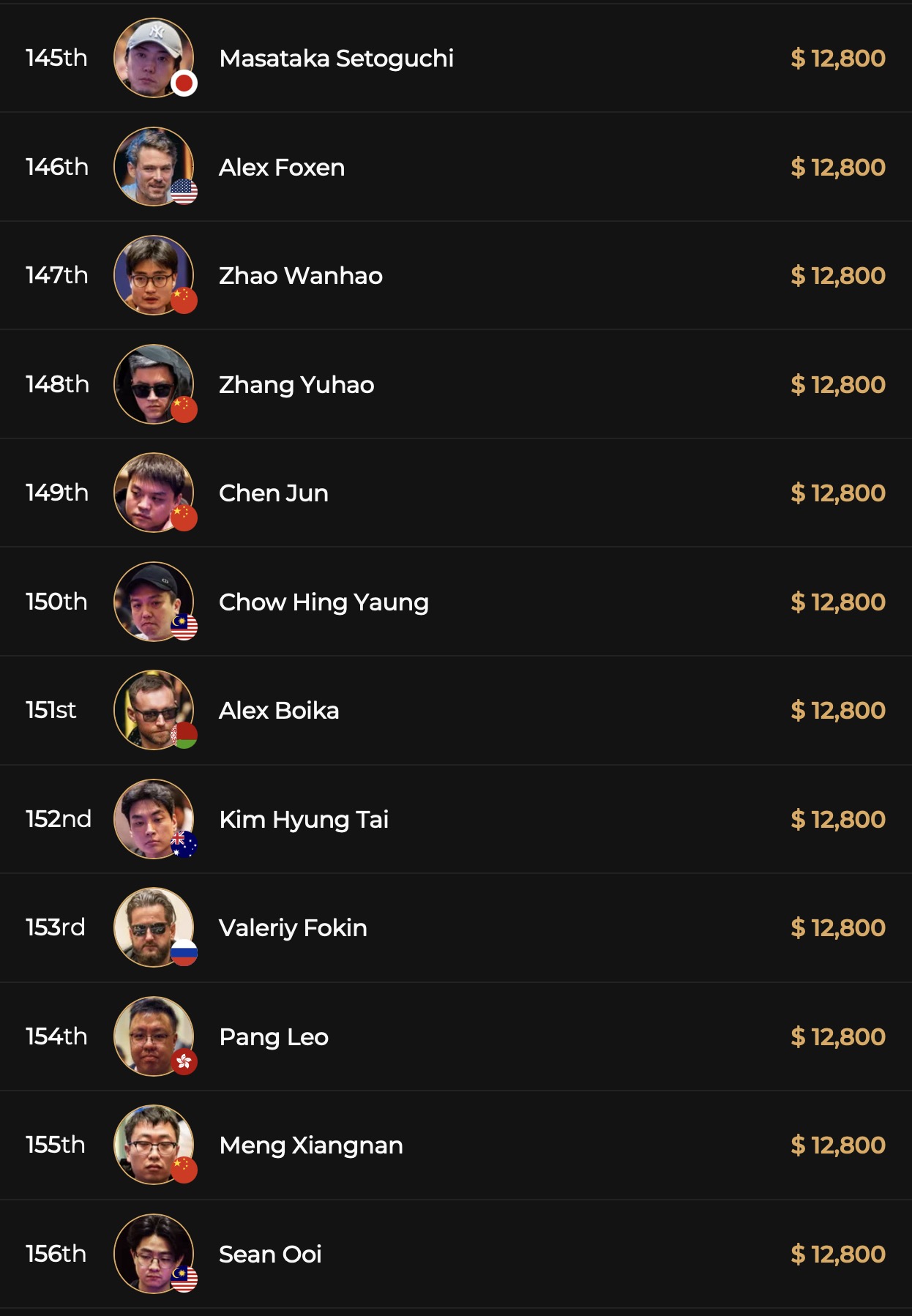Image resolution: width=912 pixels, height=1316 pixels.
Task: Click the Australia flag on Kim Hyung Tai
Action: (184, 844)
